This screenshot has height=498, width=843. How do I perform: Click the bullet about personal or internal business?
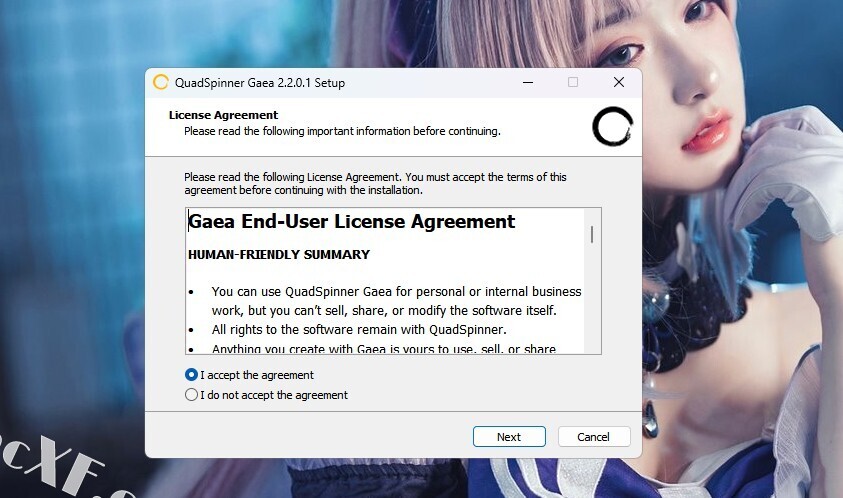(396, 301)
